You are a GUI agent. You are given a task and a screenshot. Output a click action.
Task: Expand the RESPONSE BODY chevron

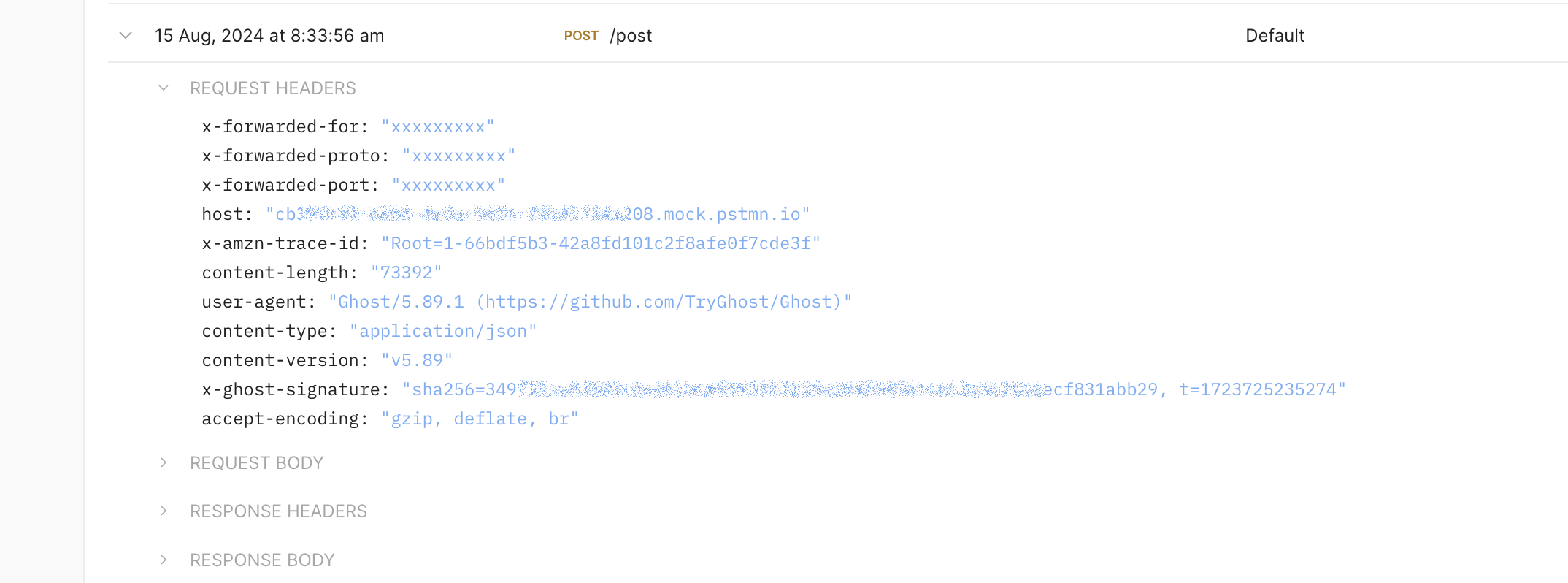click(164, 560)
